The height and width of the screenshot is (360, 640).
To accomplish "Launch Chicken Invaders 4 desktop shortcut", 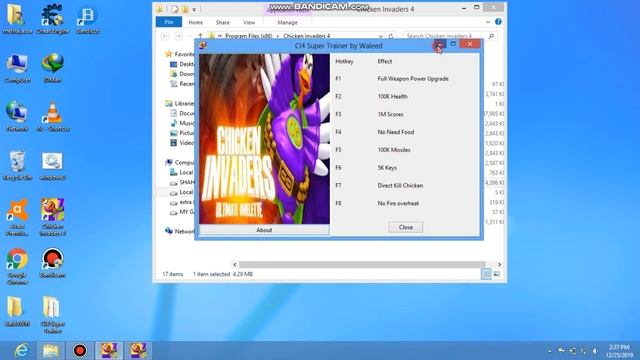I will point(52,217).
